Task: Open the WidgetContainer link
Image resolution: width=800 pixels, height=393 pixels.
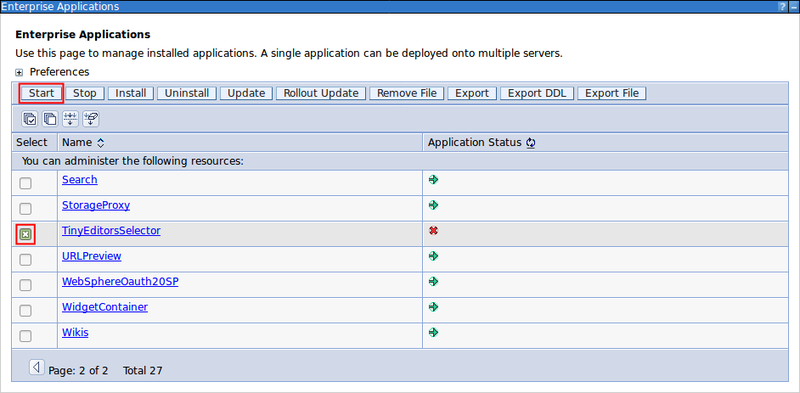Action: 105,307
